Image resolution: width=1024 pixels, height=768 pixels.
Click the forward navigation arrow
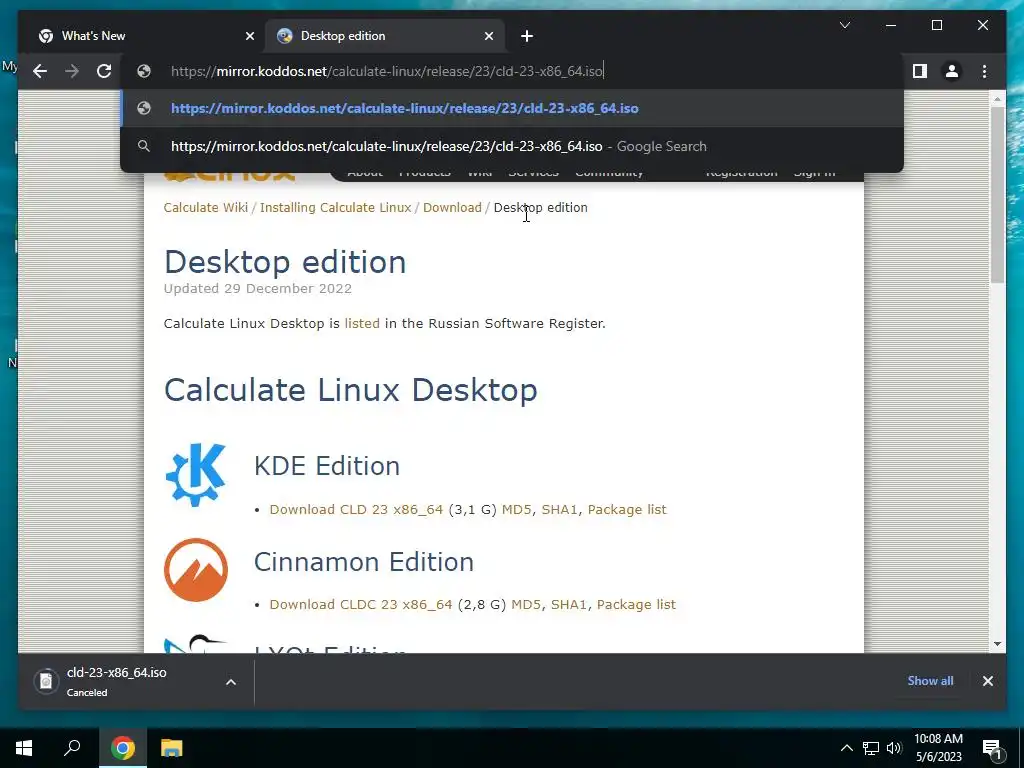coord(72,71)
